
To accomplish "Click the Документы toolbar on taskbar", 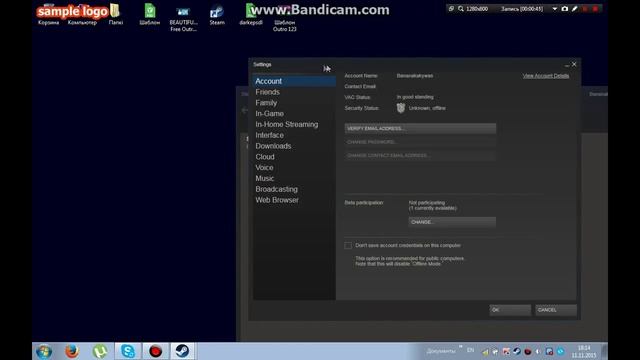I will [441, 351].
